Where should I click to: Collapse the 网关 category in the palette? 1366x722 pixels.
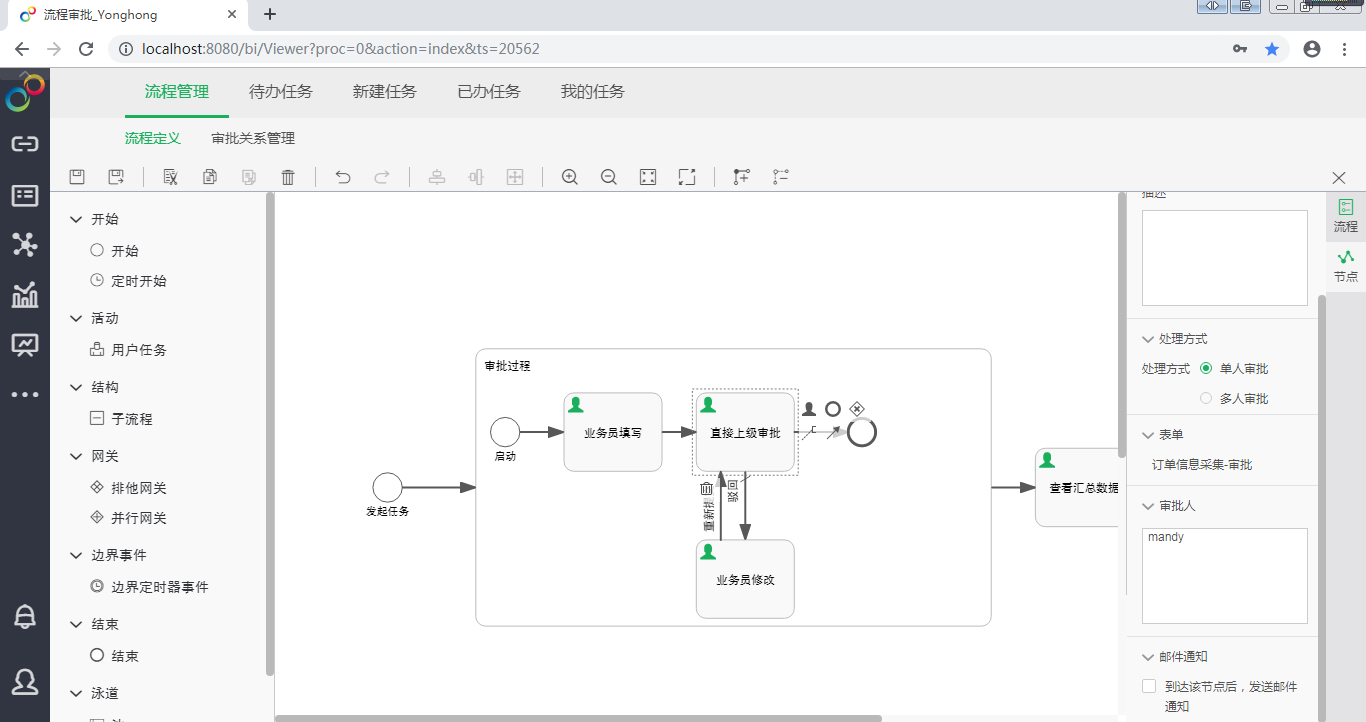(x=76, y=456)
